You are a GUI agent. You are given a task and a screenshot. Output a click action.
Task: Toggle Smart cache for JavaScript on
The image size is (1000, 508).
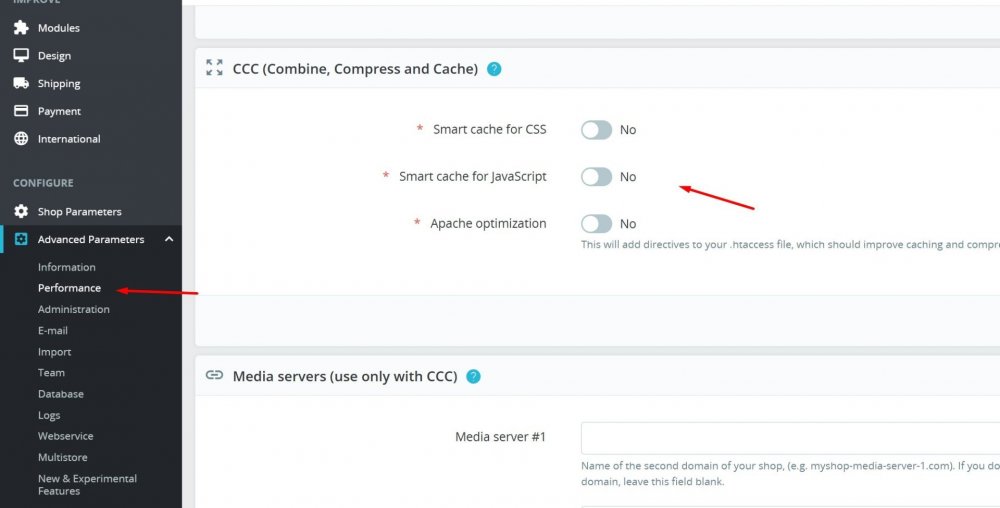click(x=596, y=177)
